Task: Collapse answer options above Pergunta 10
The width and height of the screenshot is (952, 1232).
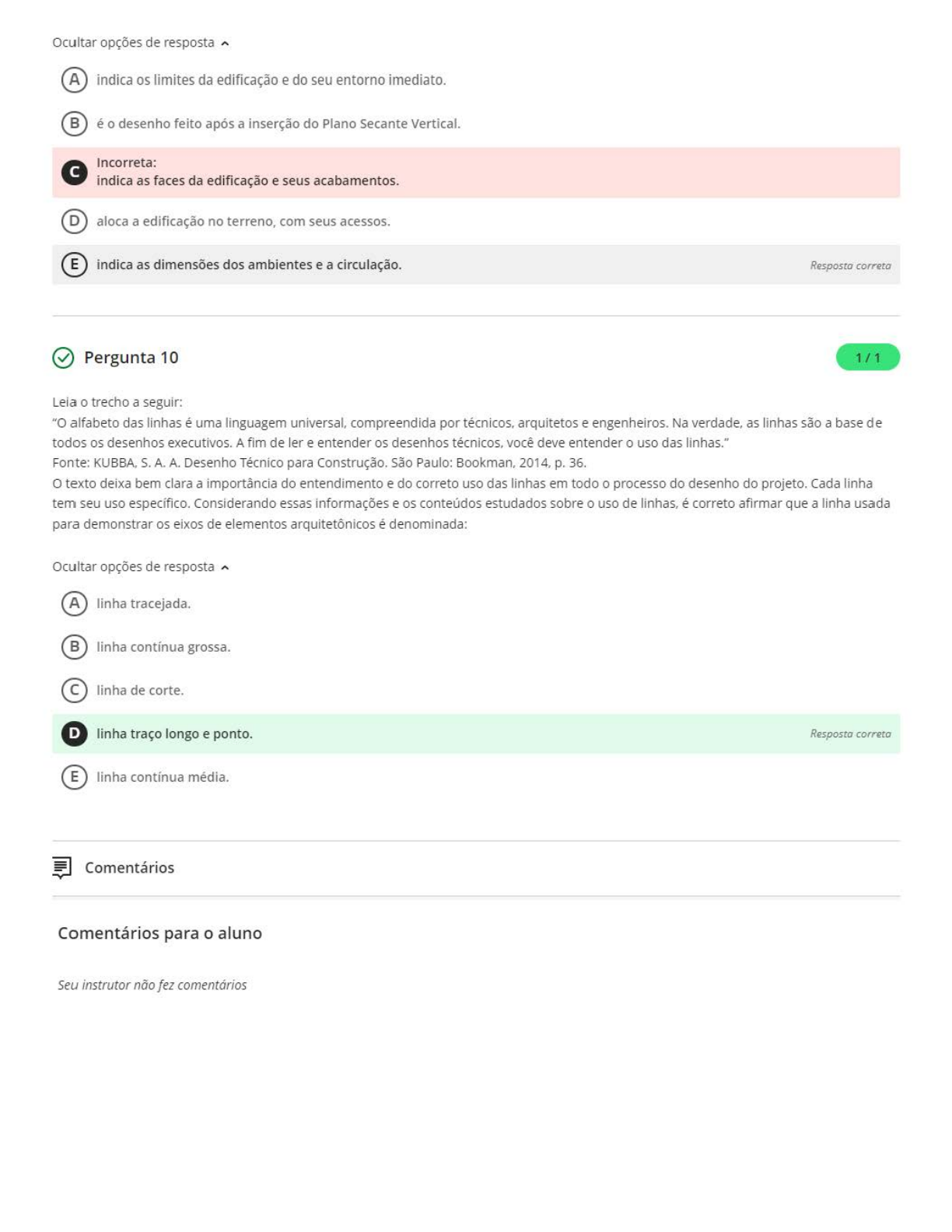Action: 141,43
